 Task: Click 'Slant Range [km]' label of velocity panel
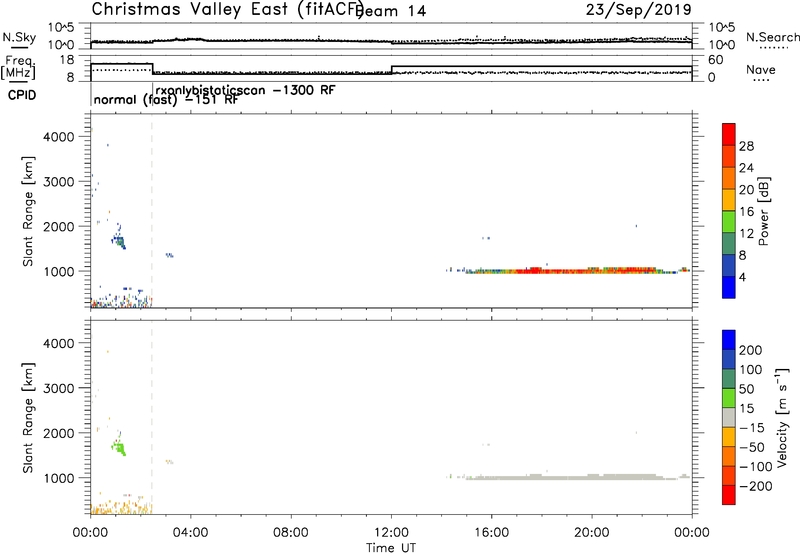coord(28,418)
